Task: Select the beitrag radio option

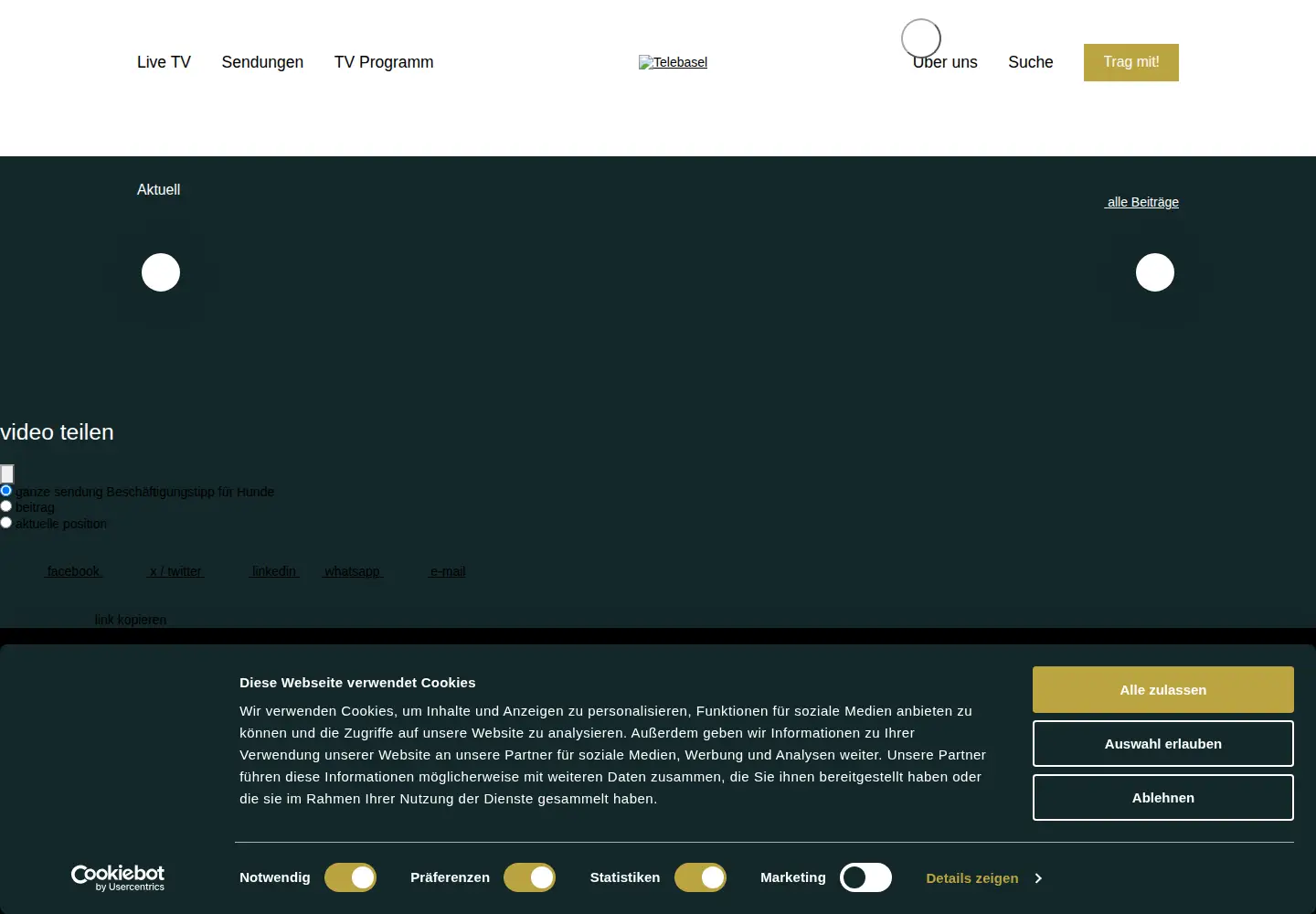Action: point(6,506)
